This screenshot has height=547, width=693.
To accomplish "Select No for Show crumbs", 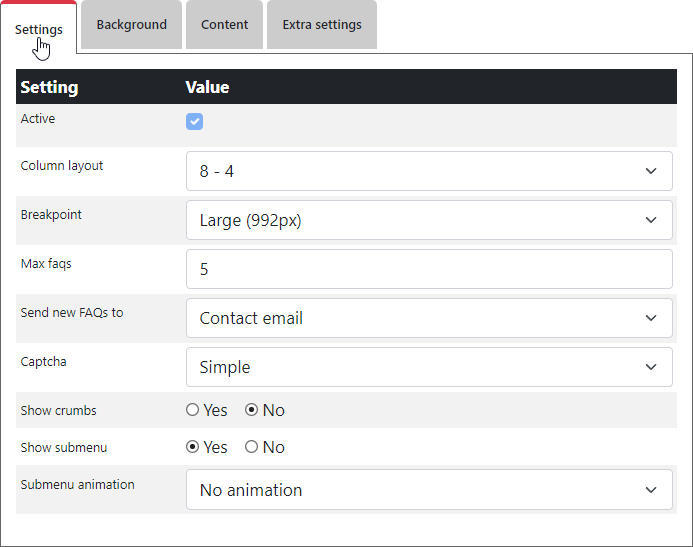I will [x=252, y=410].
